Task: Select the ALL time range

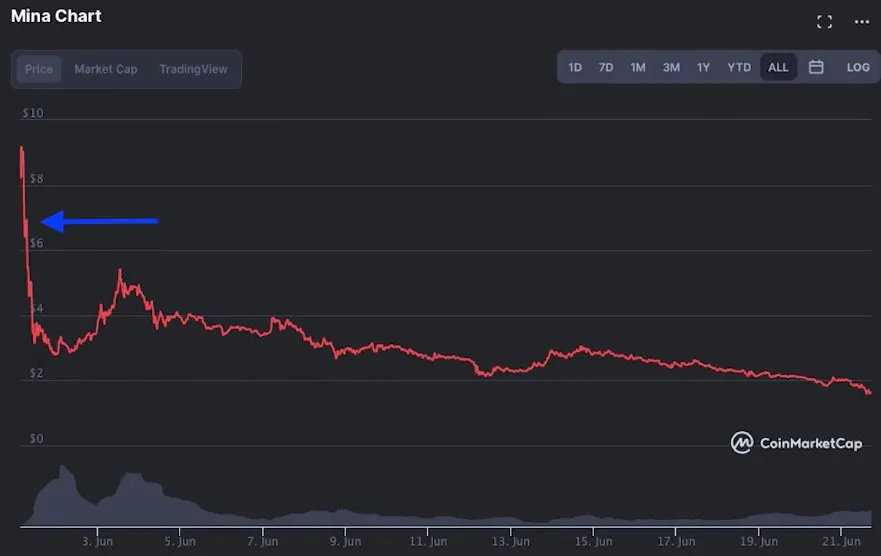Action: pos(778,67)
